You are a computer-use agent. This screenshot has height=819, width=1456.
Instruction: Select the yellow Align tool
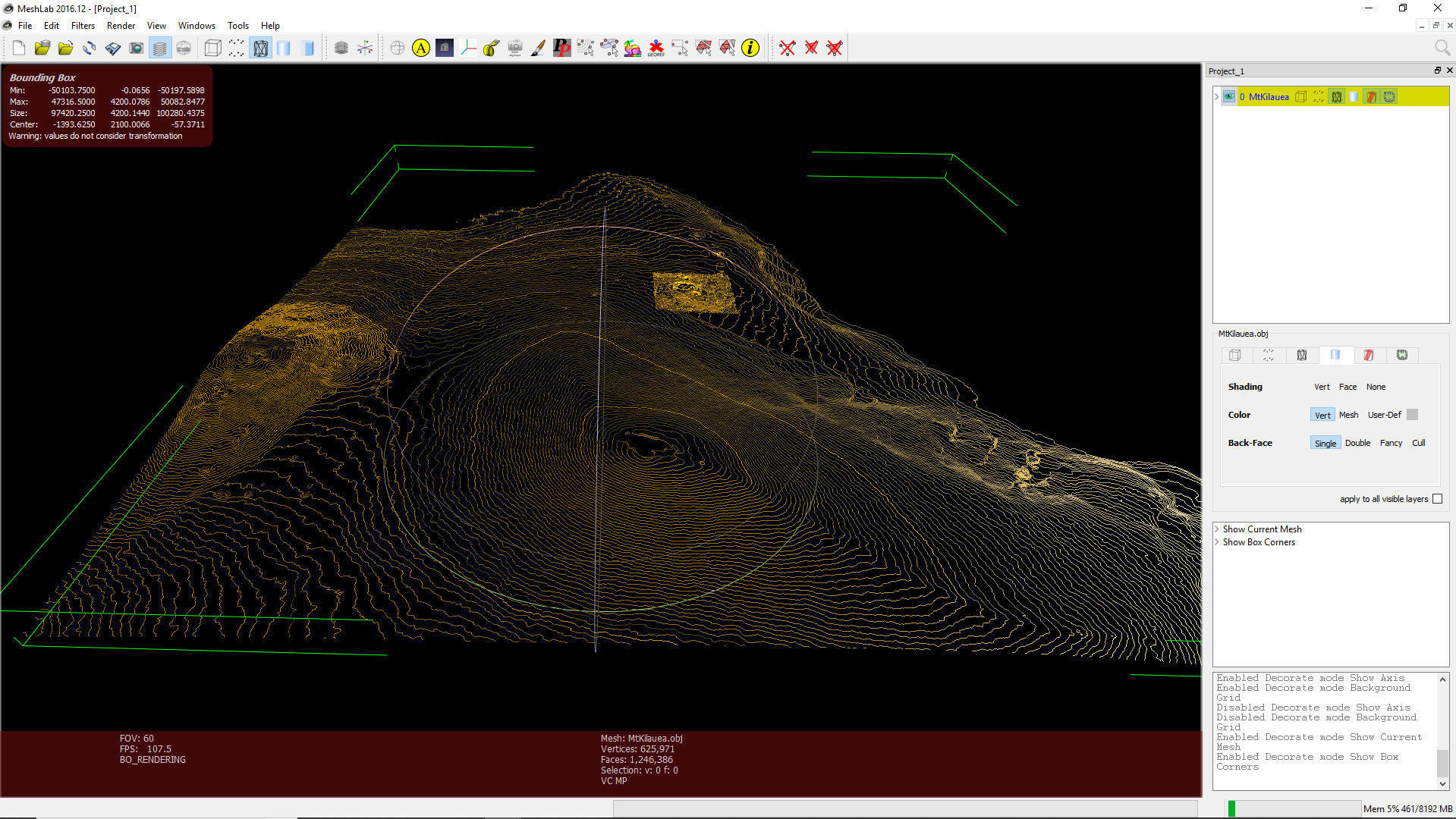(421, 49)
